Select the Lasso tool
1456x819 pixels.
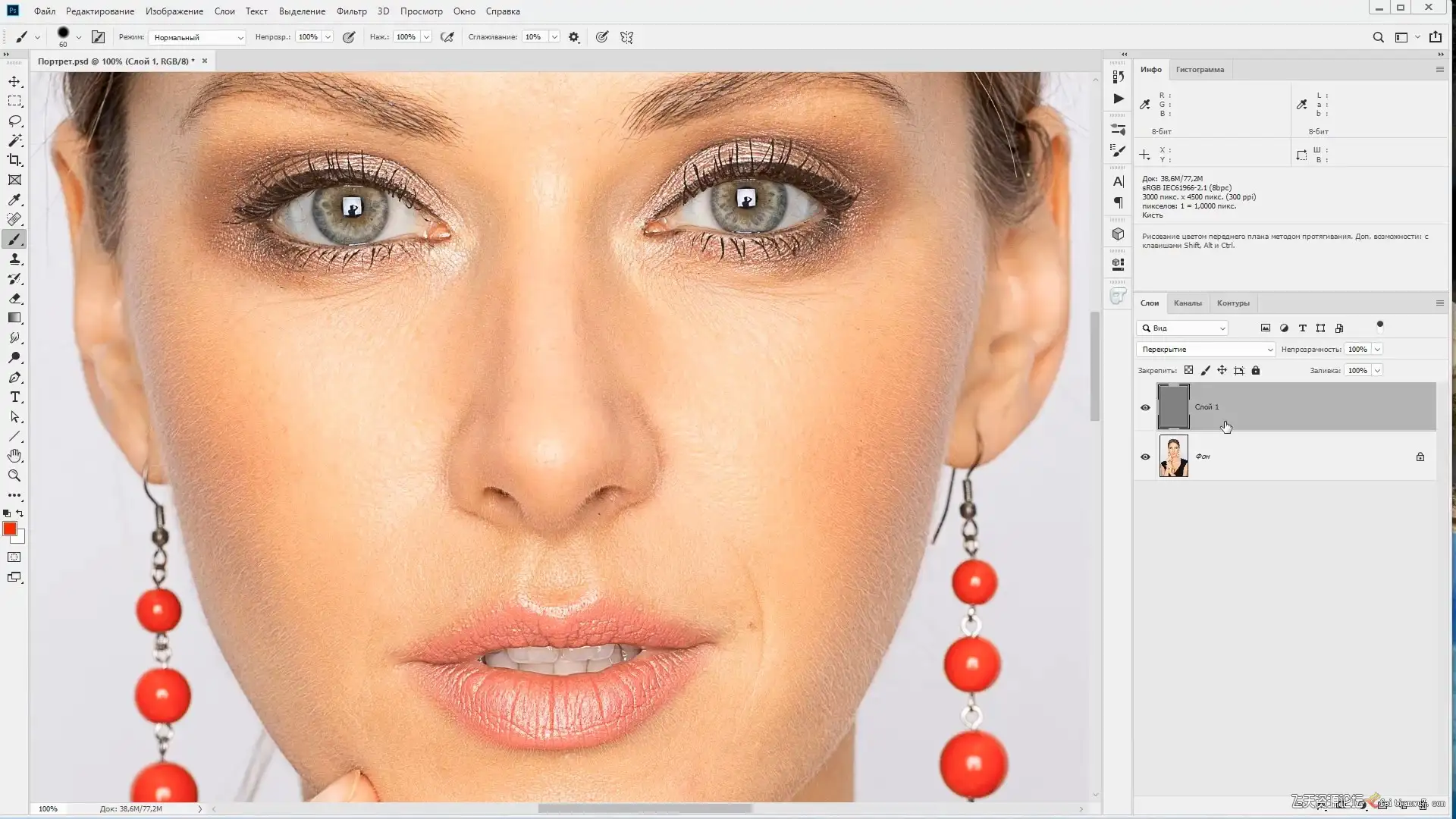coord(14,121)
